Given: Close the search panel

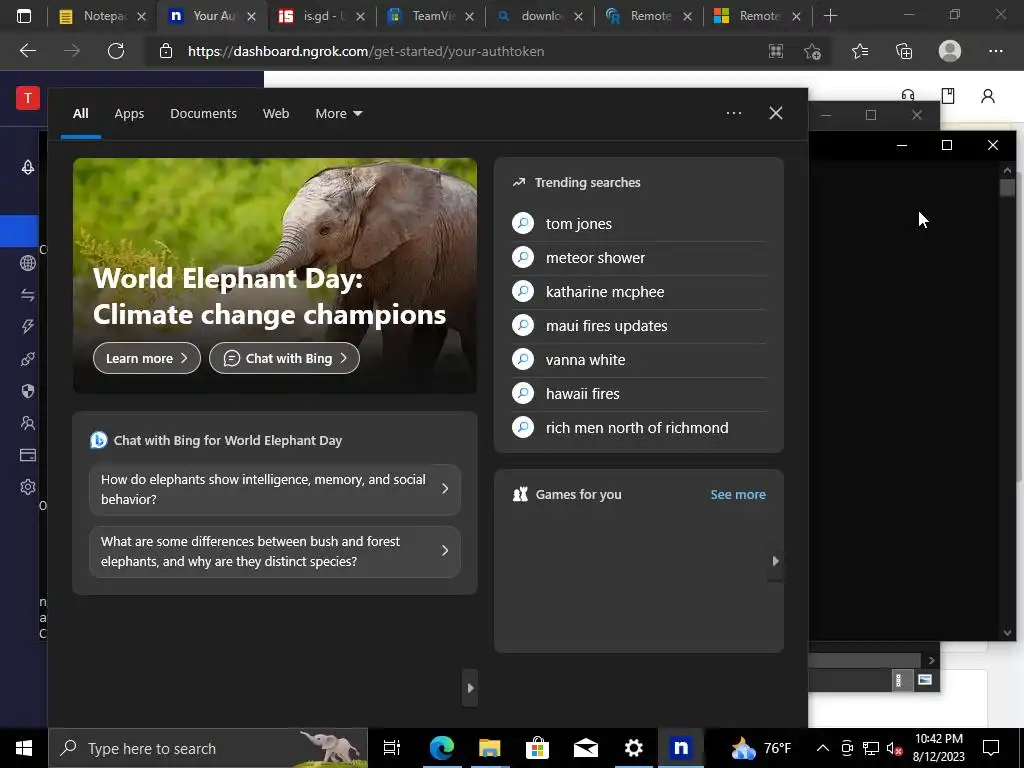Looking at the screenshot, I should coord(775,113).
